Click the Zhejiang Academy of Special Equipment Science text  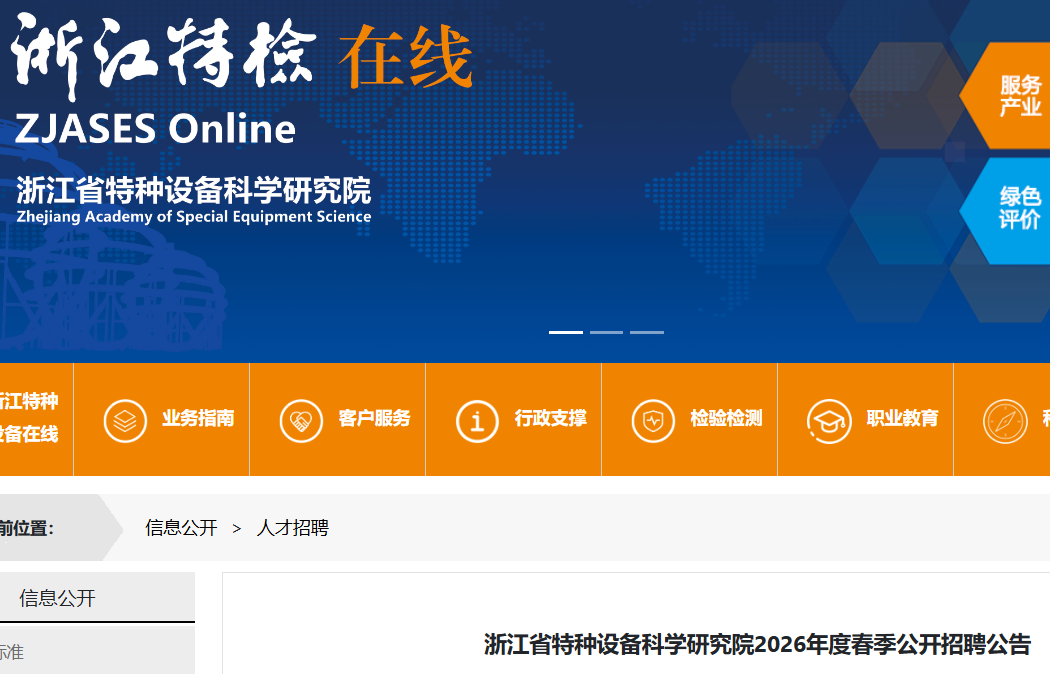click(194, 217)
